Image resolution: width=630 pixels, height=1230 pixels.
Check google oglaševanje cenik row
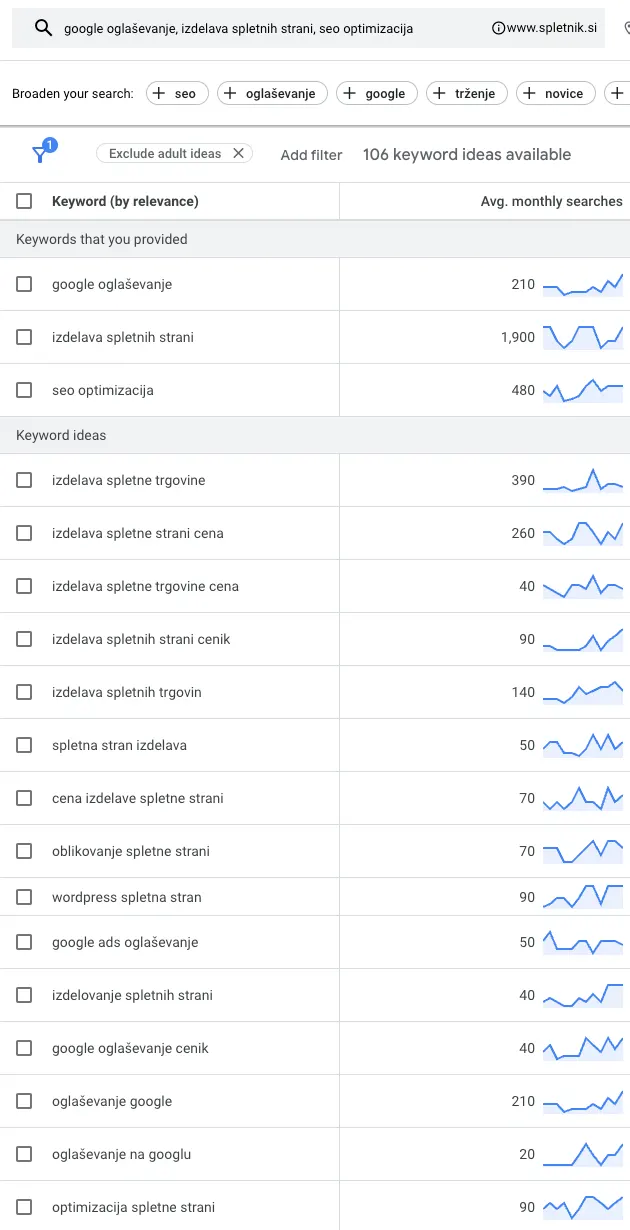[24, 1048]
